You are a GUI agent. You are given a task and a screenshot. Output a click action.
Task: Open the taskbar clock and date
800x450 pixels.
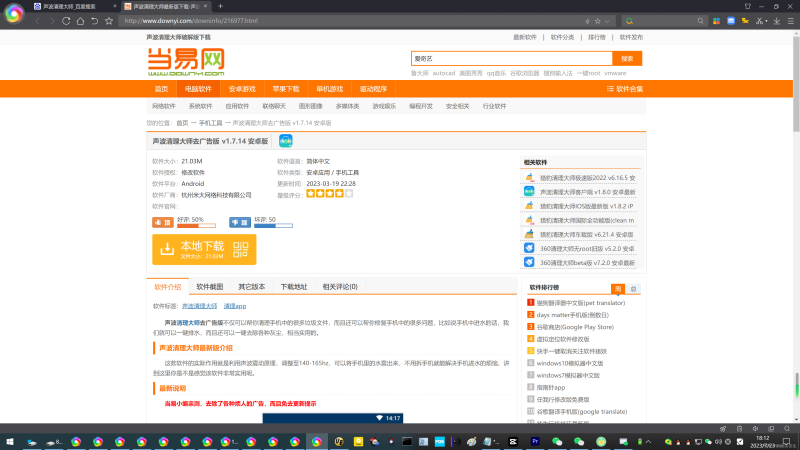coord(763,442)
